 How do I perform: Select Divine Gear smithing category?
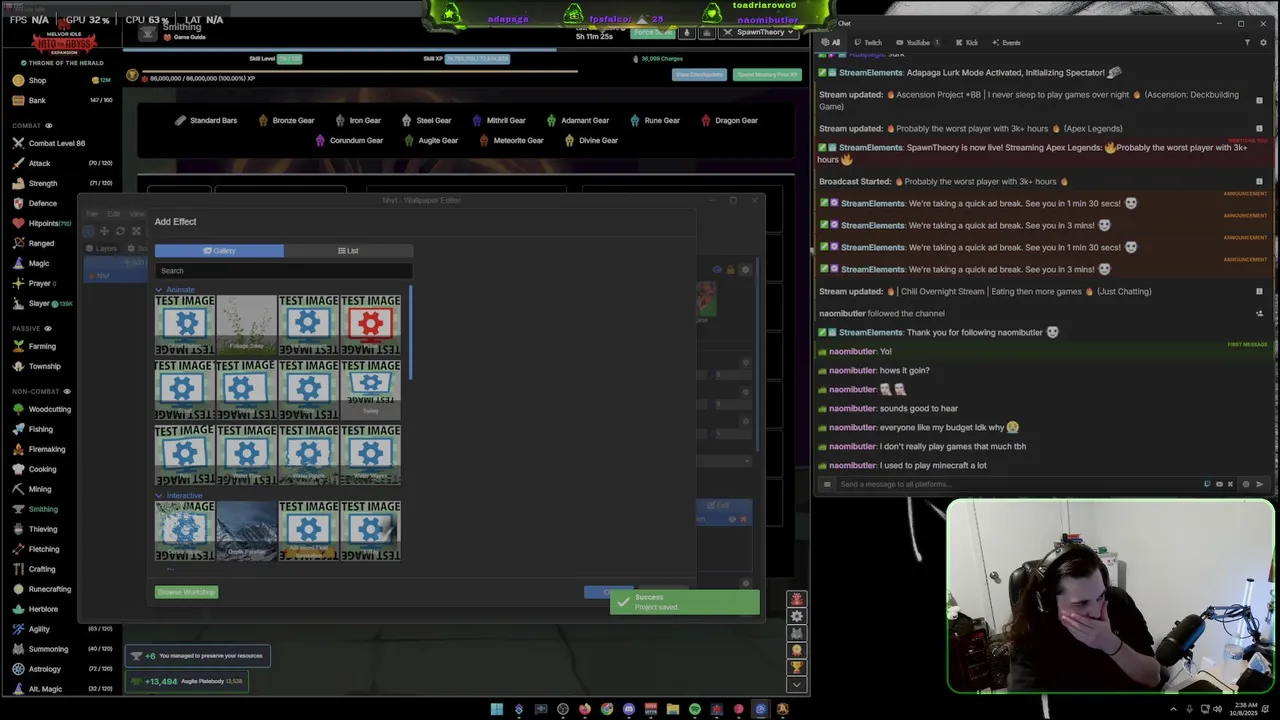[x=591, y=140]
